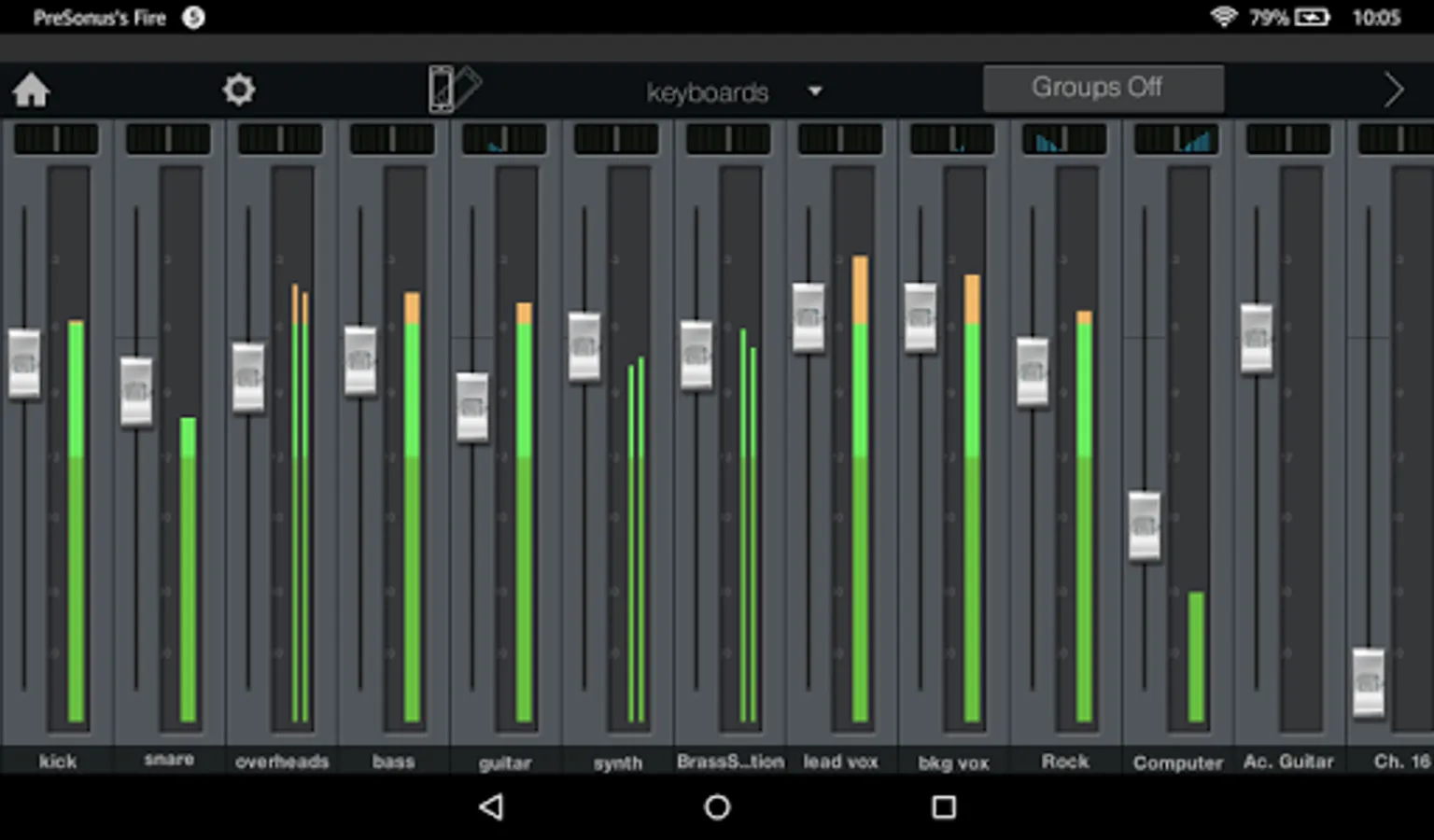Open the Rock channel pan display
The height and width of the screenshot is (840, 1434).
point(1064,139)
